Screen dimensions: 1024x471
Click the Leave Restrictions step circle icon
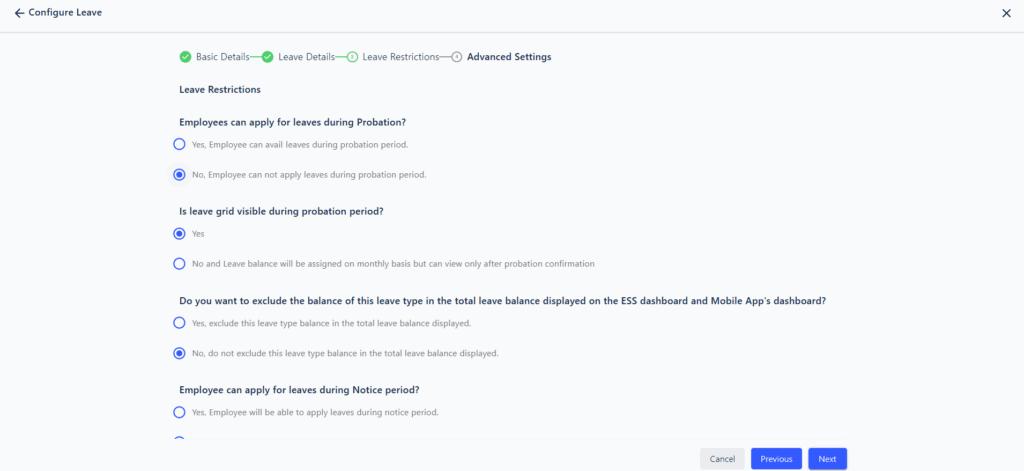tap(352, 57)
